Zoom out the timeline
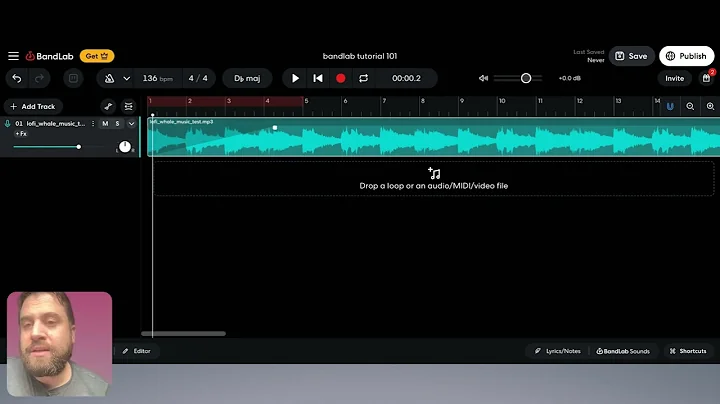This screenshot has width=720, height=404. tap(690, 107)
